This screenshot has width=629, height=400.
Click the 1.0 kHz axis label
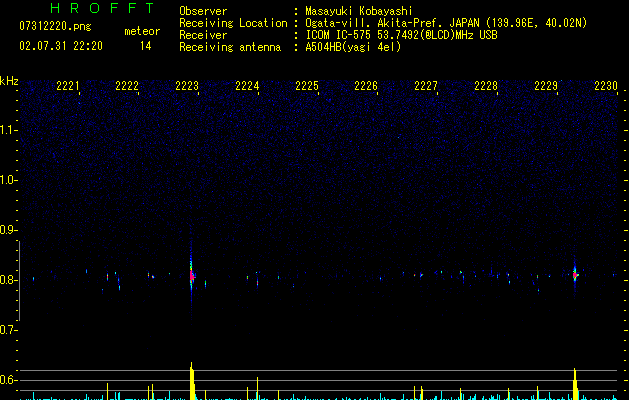8,180
